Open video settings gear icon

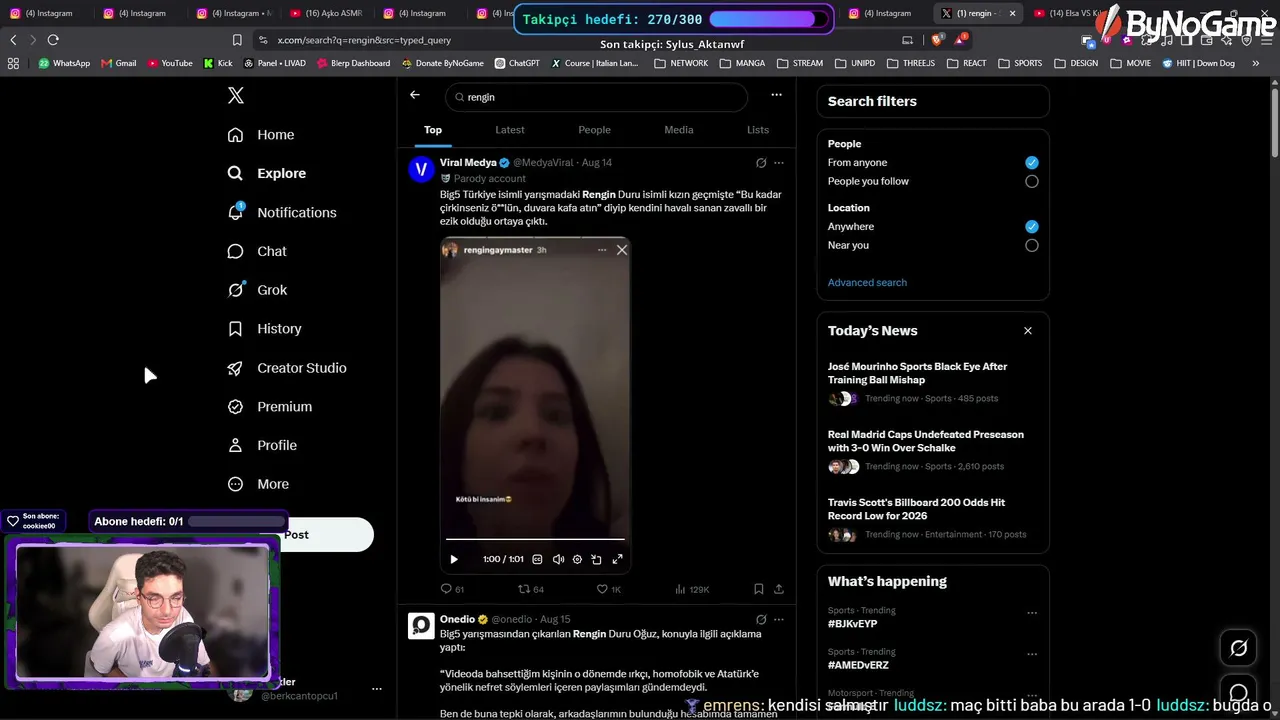click(x=577, y=559)
